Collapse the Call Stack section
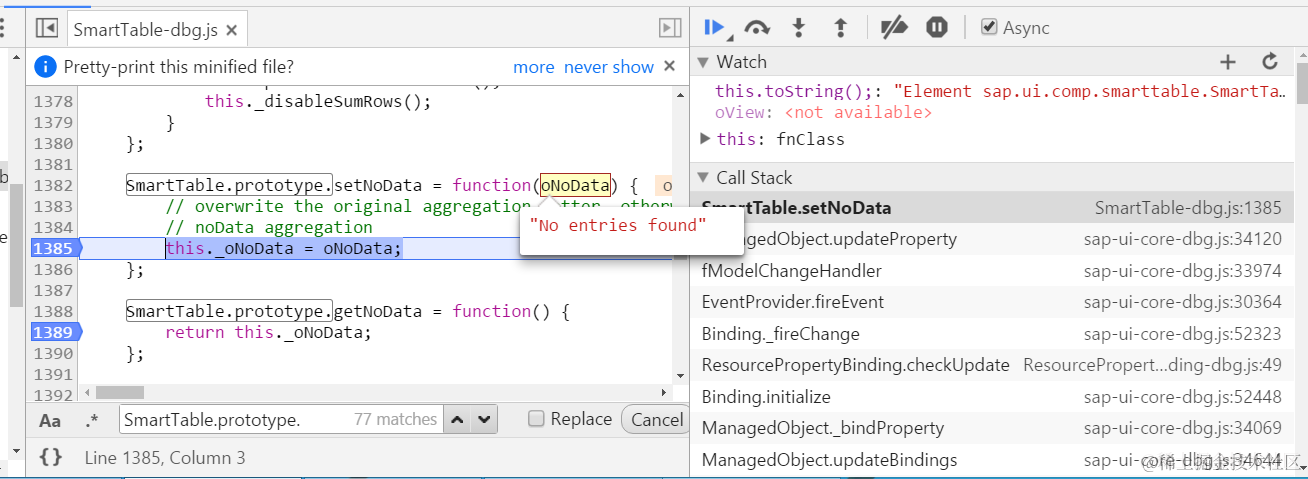The image size is (1308, 479). click(703, 178)
